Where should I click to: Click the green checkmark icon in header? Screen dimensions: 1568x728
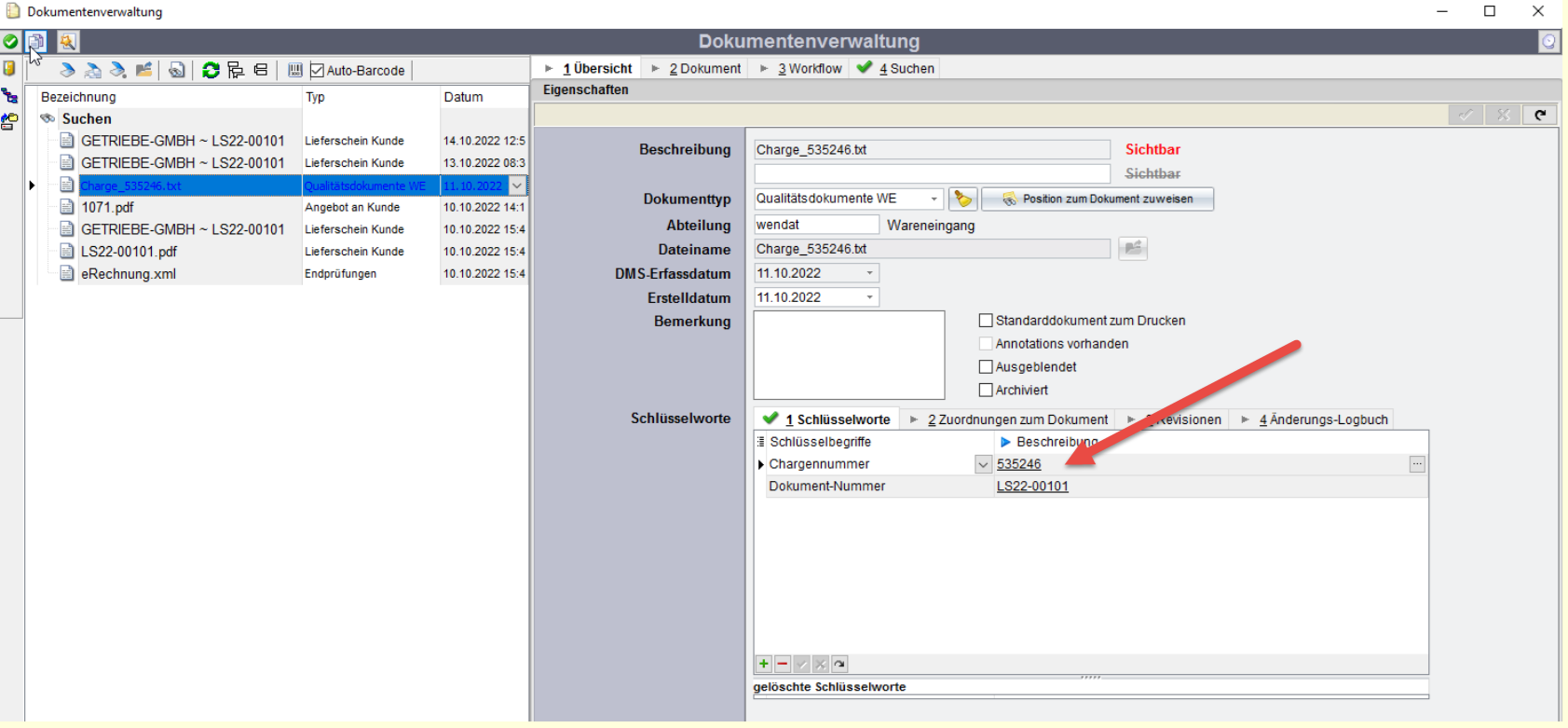click(x=10, y=42)
